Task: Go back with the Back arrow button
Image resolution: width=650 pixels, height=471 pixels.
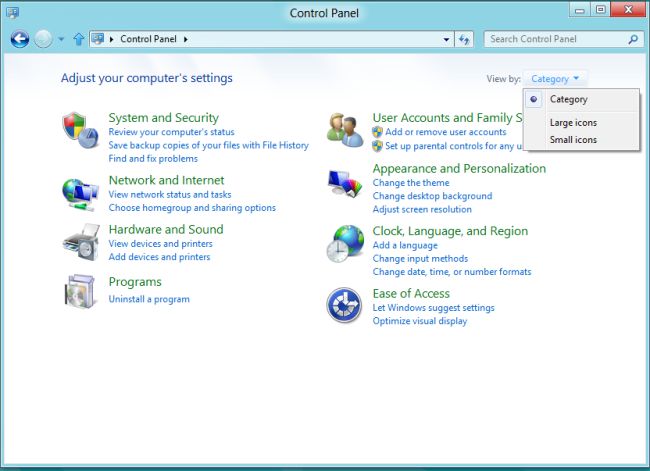Action: (19, 39)
